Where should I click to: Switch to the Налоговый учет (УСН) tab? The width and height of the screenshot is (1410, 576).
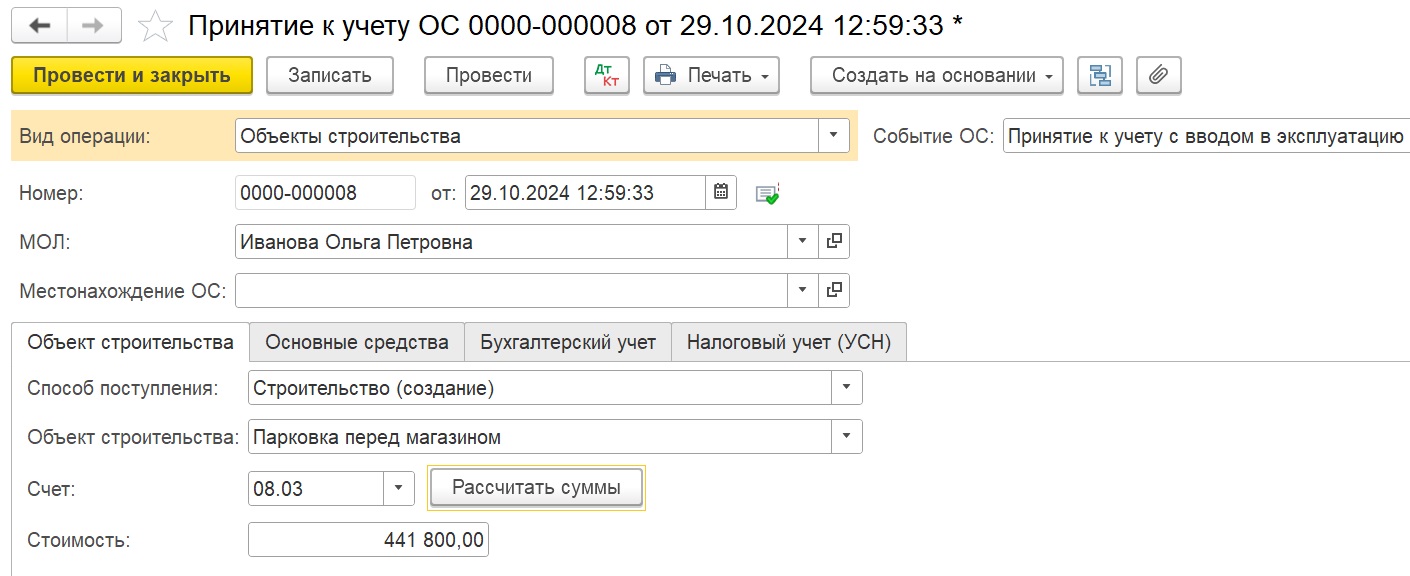(789, 342)
